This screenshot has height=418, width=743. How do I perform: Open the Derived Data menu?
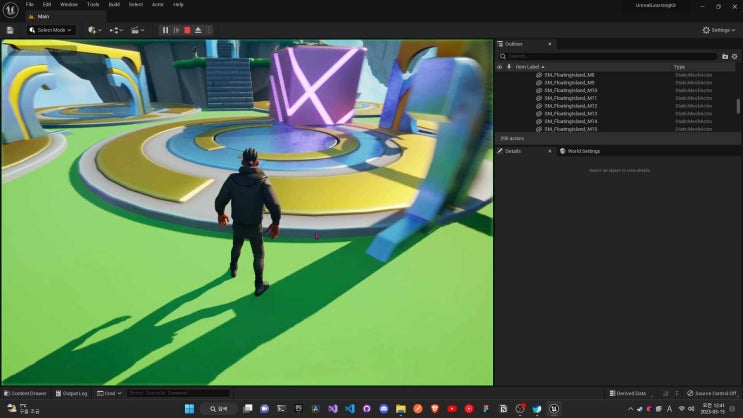click(x=628, y=393)
